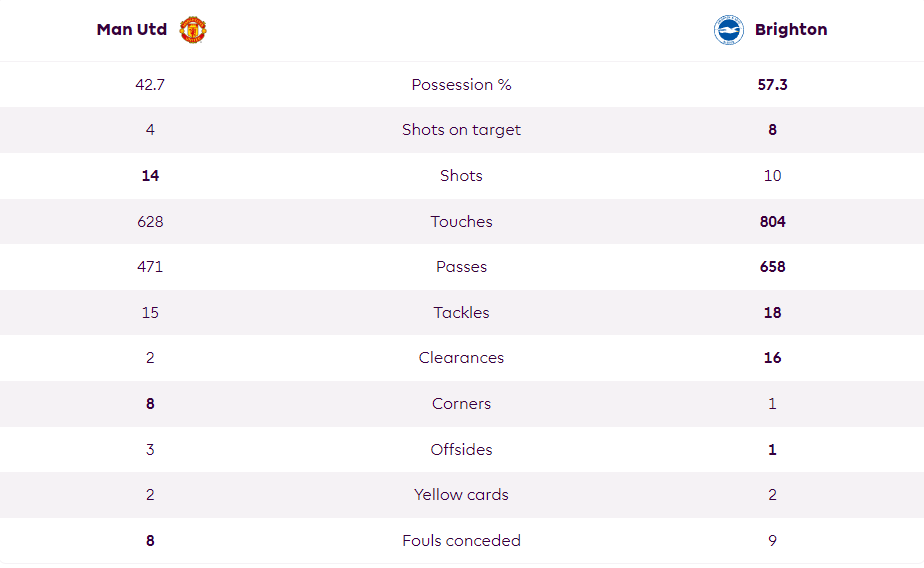This screenshot has height=568, width=924.
Task: Select the Passes stat label
Action: click(x=461, y=267)
